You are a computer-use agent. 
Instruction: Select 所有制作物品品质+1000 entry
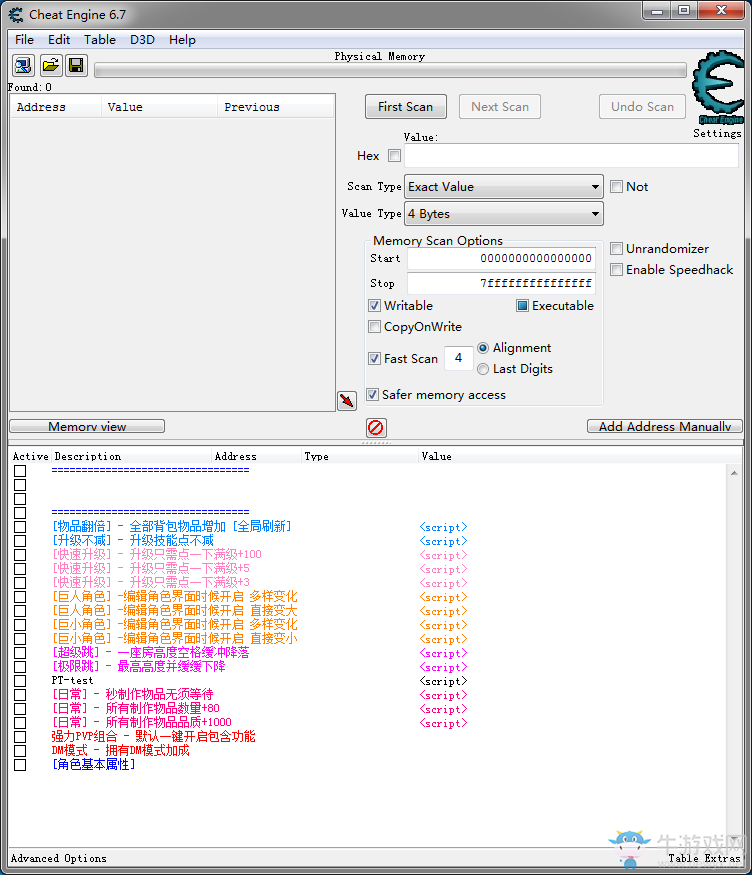pyautogui.click(x=142, y=723)
